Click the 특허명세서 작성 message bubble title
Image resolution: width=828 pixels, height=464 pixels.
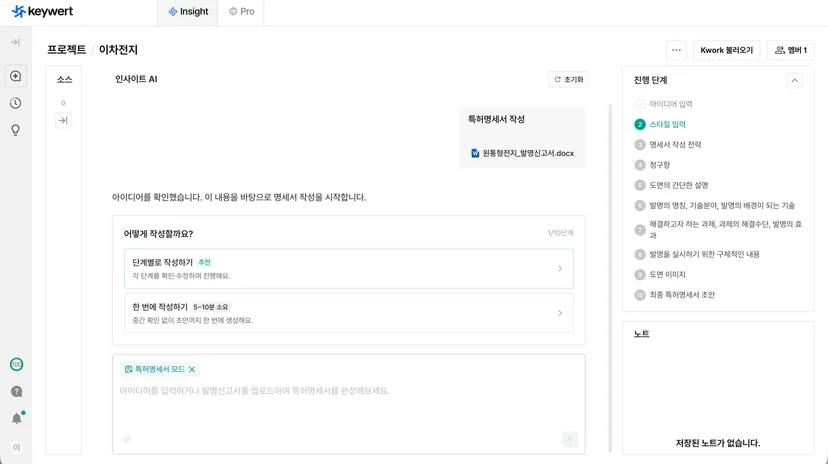coord(496,119)
